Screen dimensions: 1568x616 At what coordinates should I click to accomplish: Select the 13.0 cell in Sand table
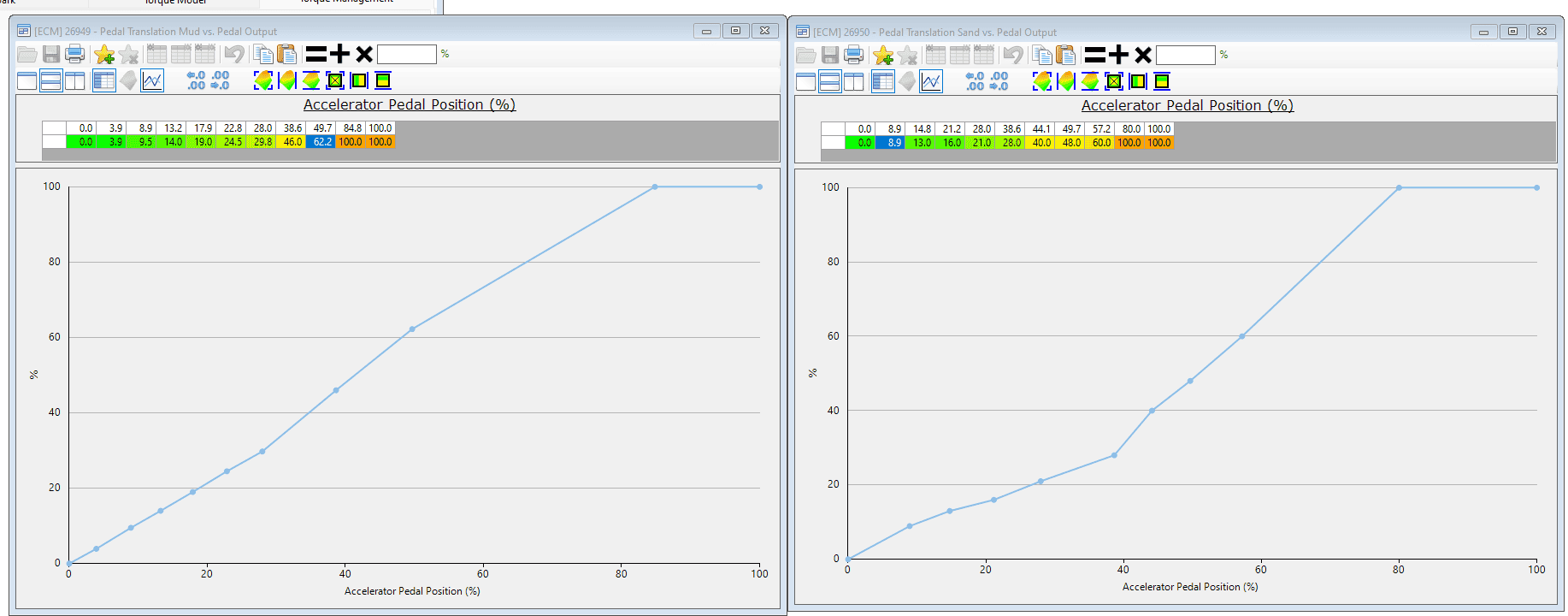tap(920, 143)
